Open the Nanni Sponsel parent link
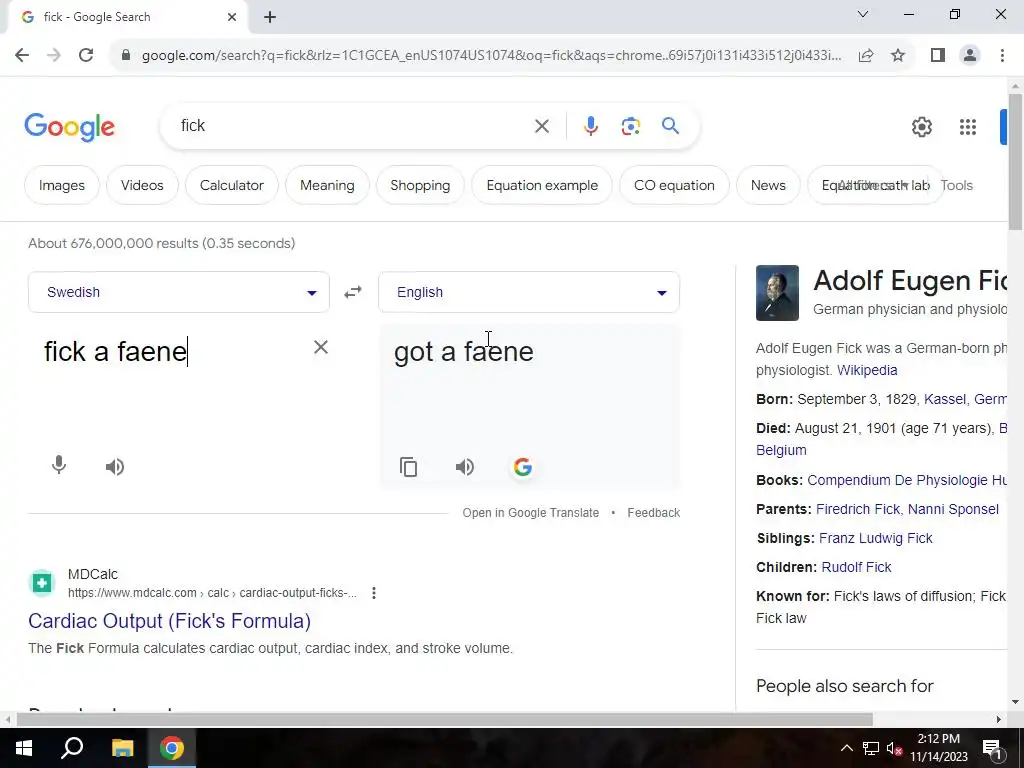 tap(953, 509)
